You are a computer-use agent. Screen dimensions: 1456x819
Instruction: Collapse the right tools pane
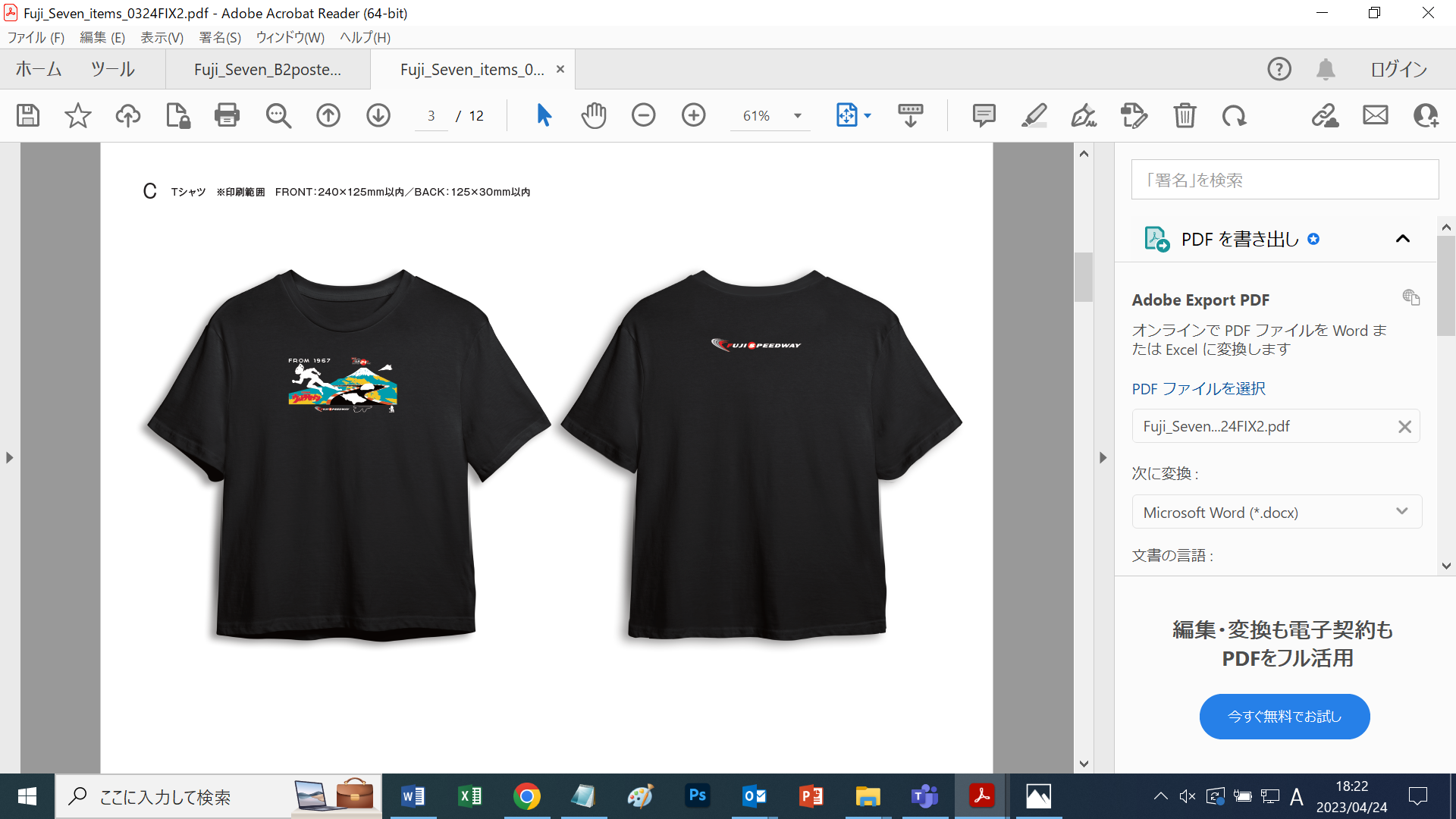coord(1103,457)
